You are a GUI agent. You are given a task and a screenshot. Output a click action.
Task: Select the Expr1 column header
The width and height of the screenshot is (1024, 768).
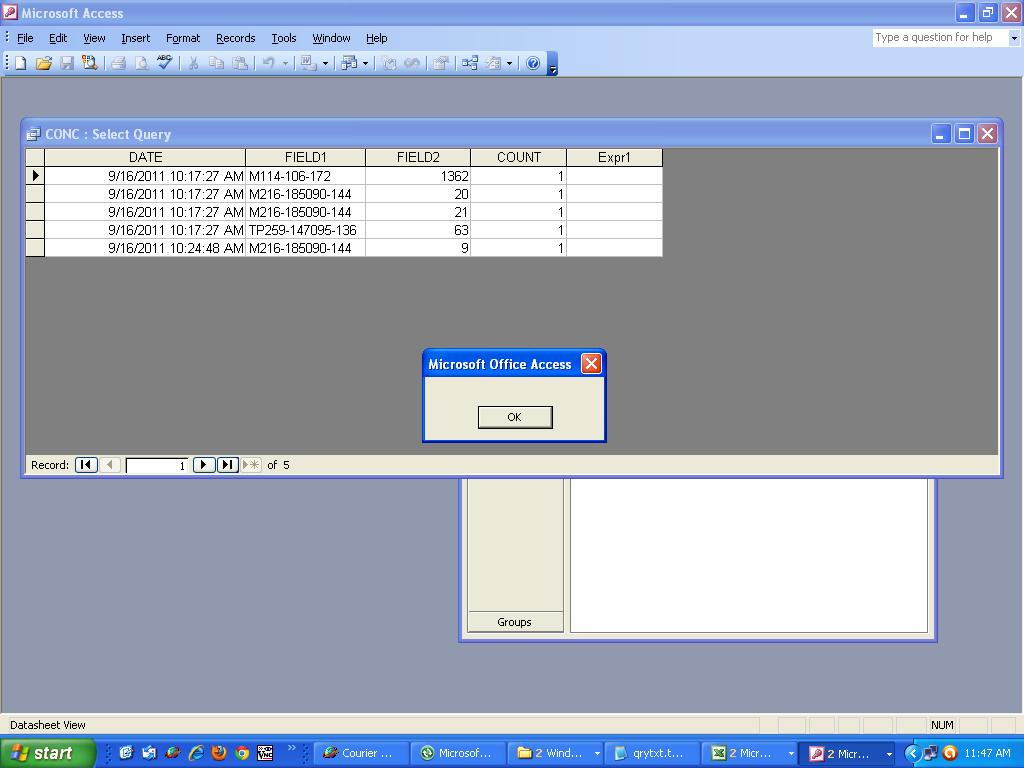pyautogui.click(x=615, y=157)
